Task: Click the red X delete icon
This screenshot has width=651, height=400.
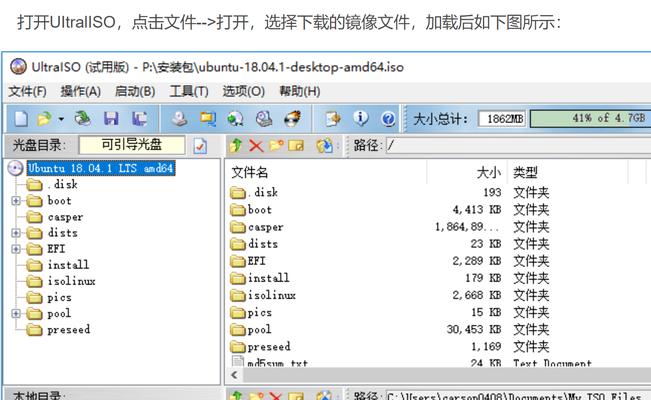Action: 256,145
